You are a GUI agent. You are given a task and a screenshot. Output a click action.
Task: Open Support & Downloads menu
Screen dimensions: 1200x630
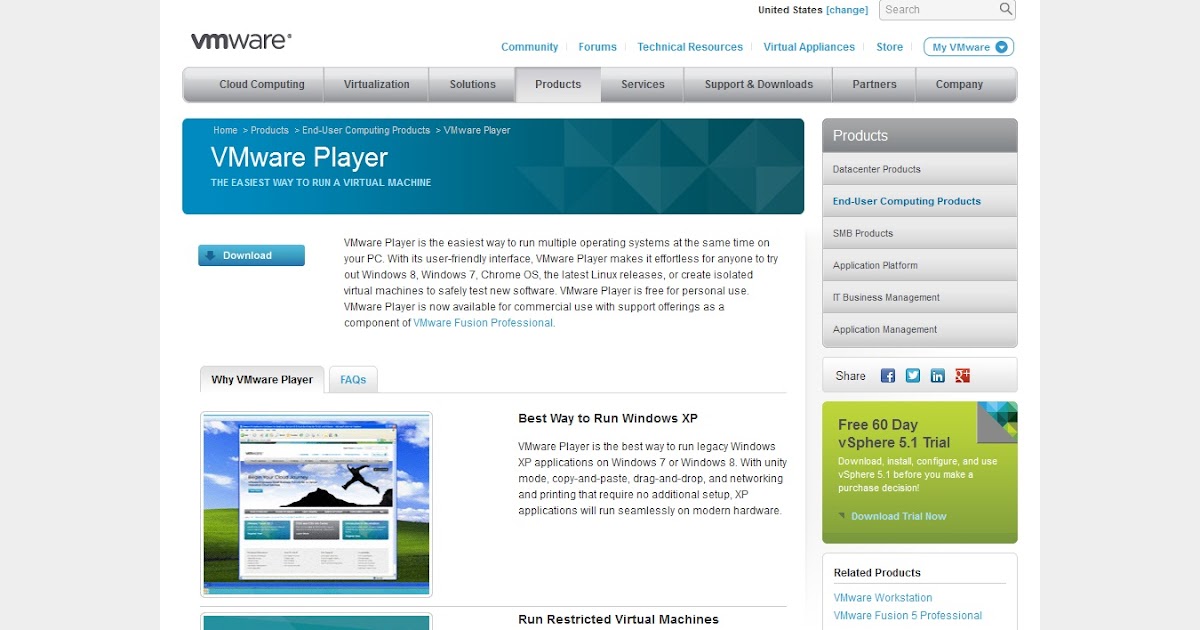click(x=758, y=85)
